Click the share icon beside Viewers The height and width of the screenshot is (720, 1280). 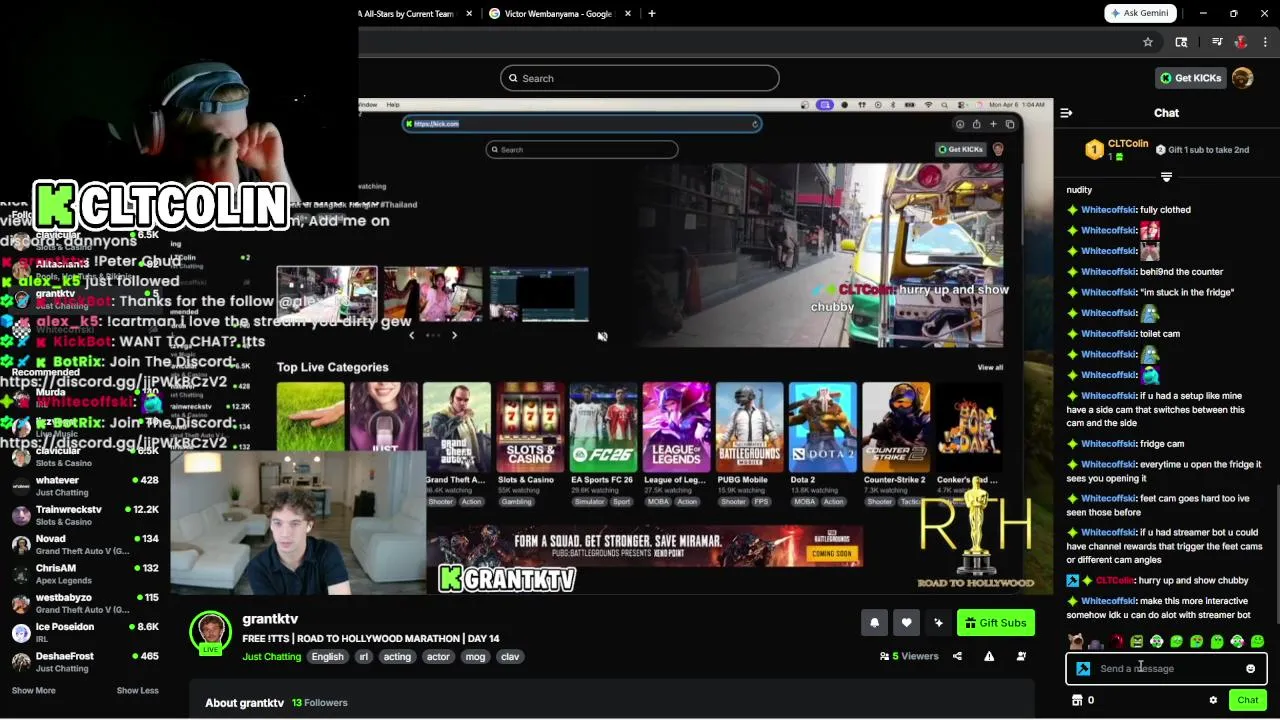pyautogui.click(x=957, y=656)
